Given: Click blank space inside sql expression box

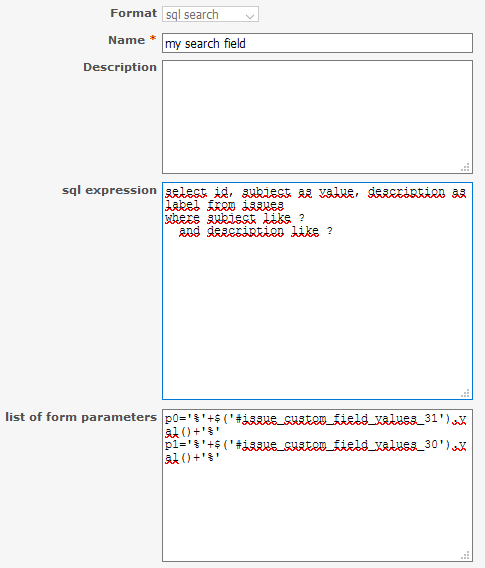Looking at the screenshot, I should pos(317,315).
